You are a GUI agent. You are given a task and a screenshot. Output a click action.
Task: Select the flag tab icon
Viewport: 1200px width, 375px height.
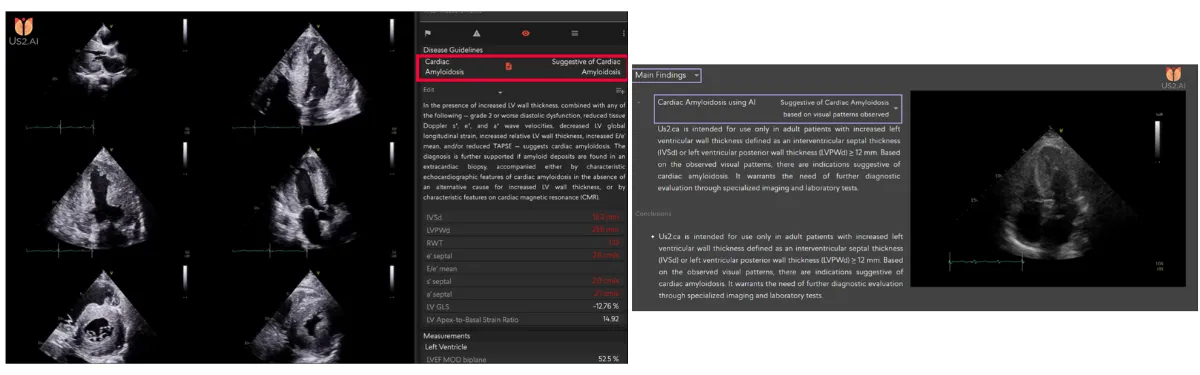pos(428,34)
